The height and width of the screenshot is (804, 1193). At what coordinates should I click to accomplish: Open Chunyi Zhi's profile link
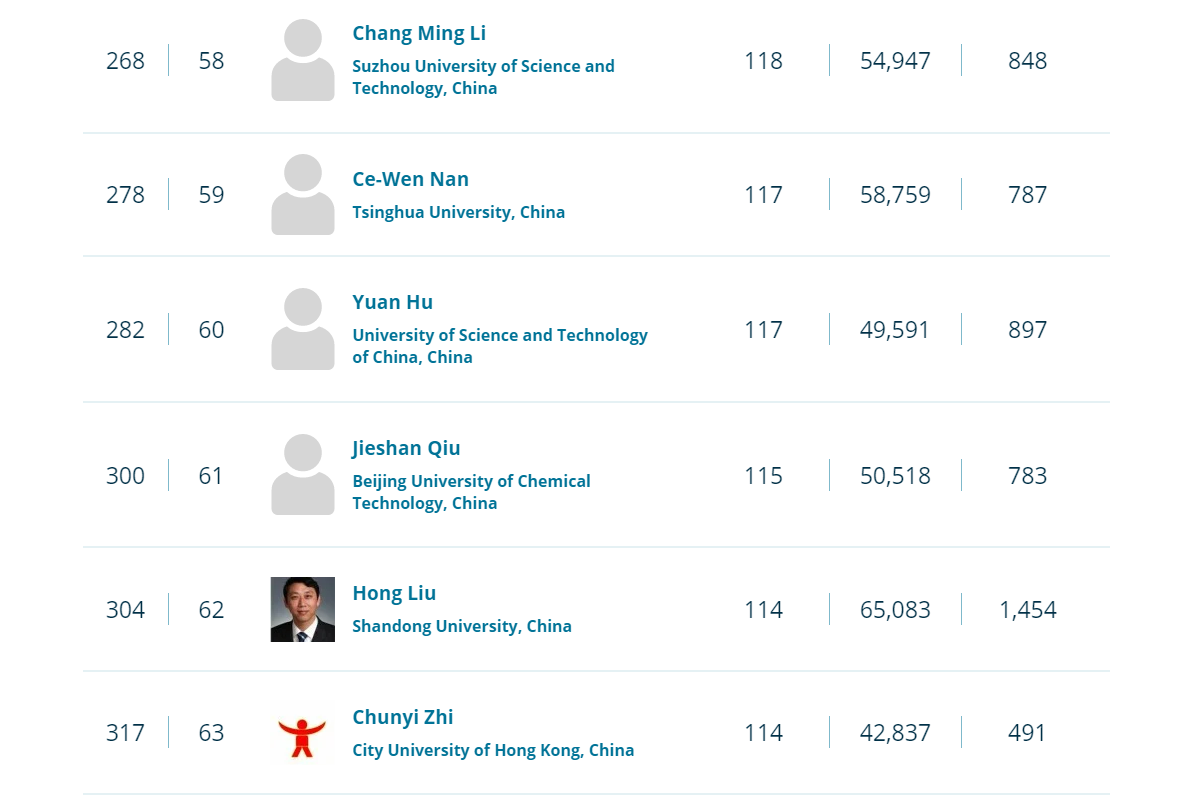coord(402,717)
